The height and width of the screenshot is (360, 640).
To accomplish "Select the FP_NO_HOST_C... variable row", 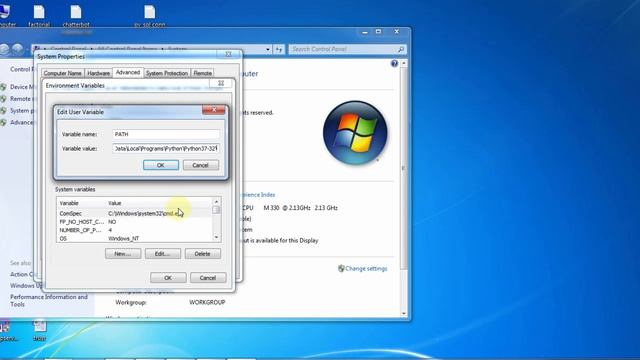I will click(x=134, y=222).
